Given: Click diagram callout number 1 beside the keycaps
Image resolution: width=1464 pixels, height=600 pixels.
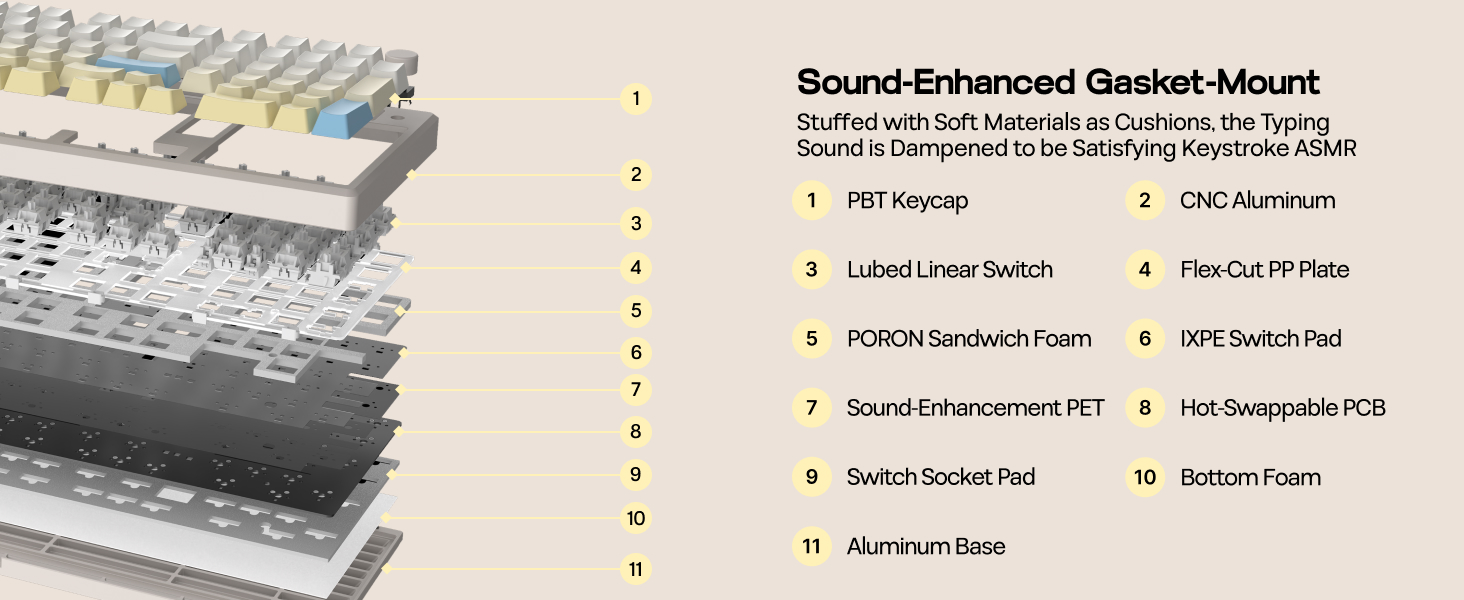Looking at the screenshot, I should (636, 99).
